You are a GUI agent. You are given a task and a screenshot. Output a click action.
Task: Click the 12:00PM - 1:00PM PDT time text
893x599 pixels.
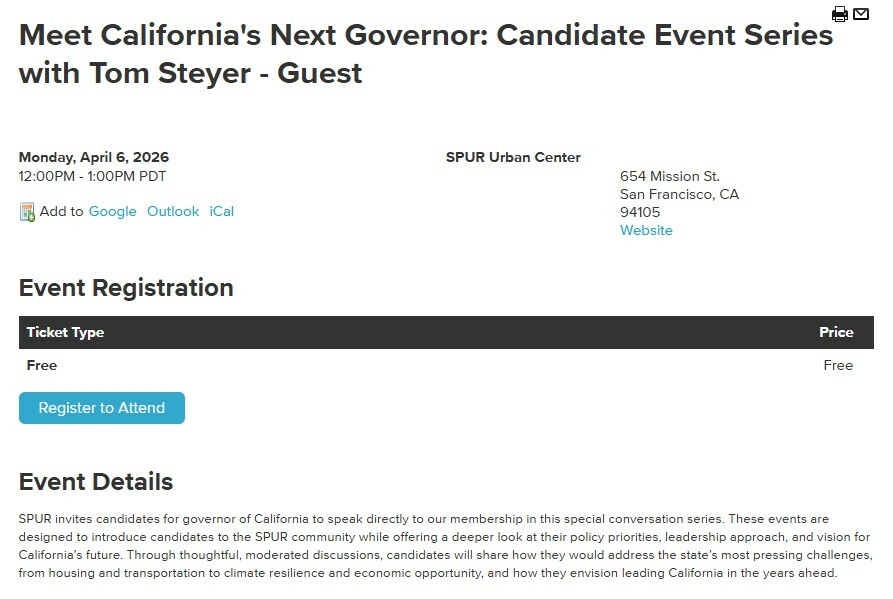[92, 176]
